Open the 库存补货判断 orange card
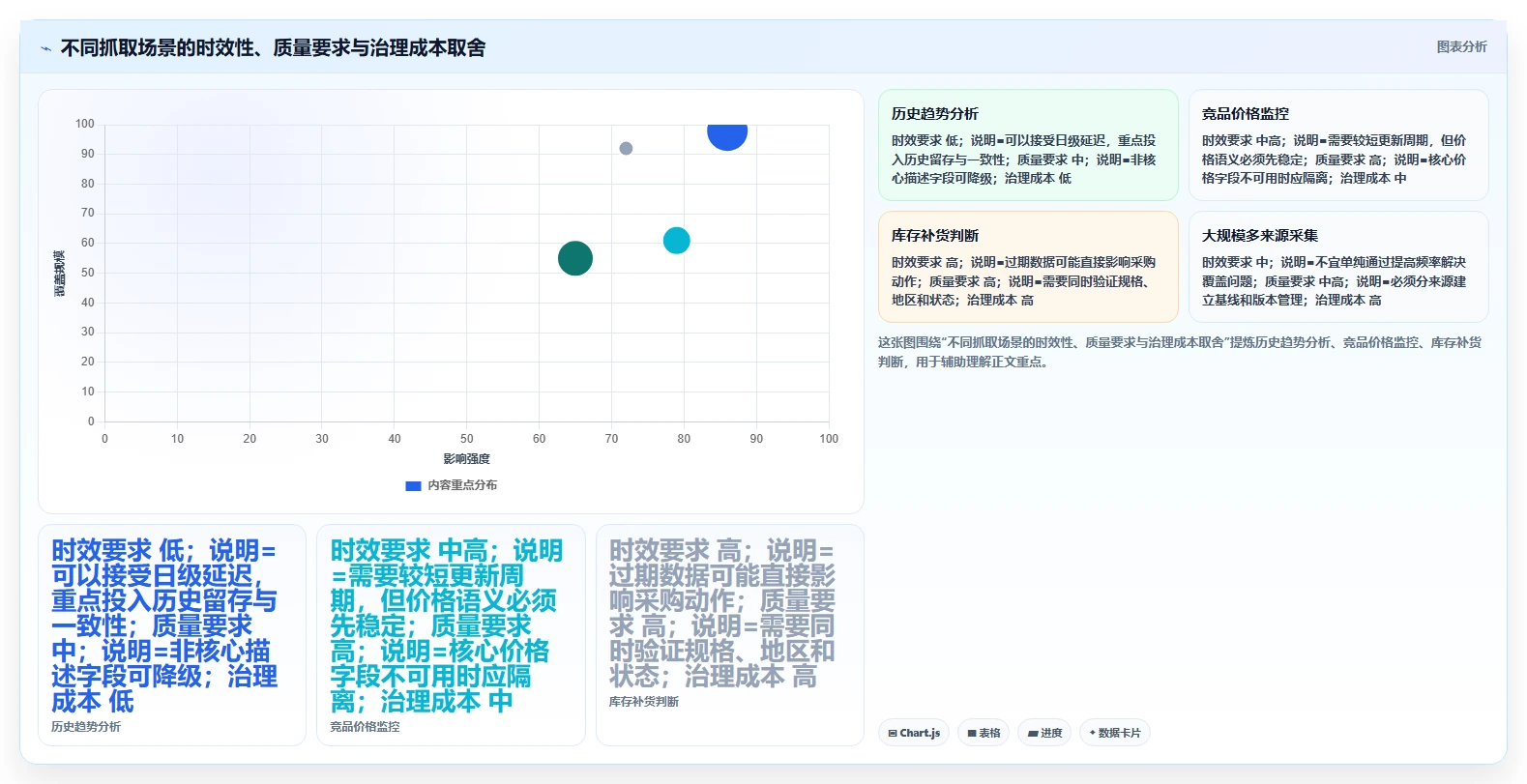The height and width of the screenshot is (784, 1527). [1028, 267]
